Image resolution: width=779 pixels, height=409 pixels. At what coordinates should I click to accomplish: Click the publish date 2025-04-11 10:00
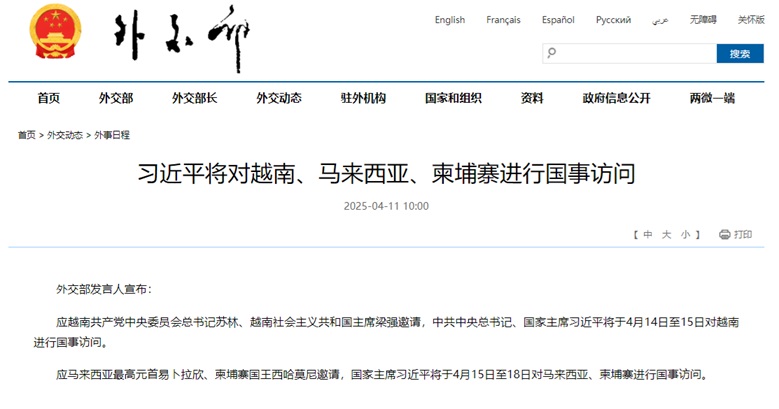pyautogui.click(x=386, y=206)
